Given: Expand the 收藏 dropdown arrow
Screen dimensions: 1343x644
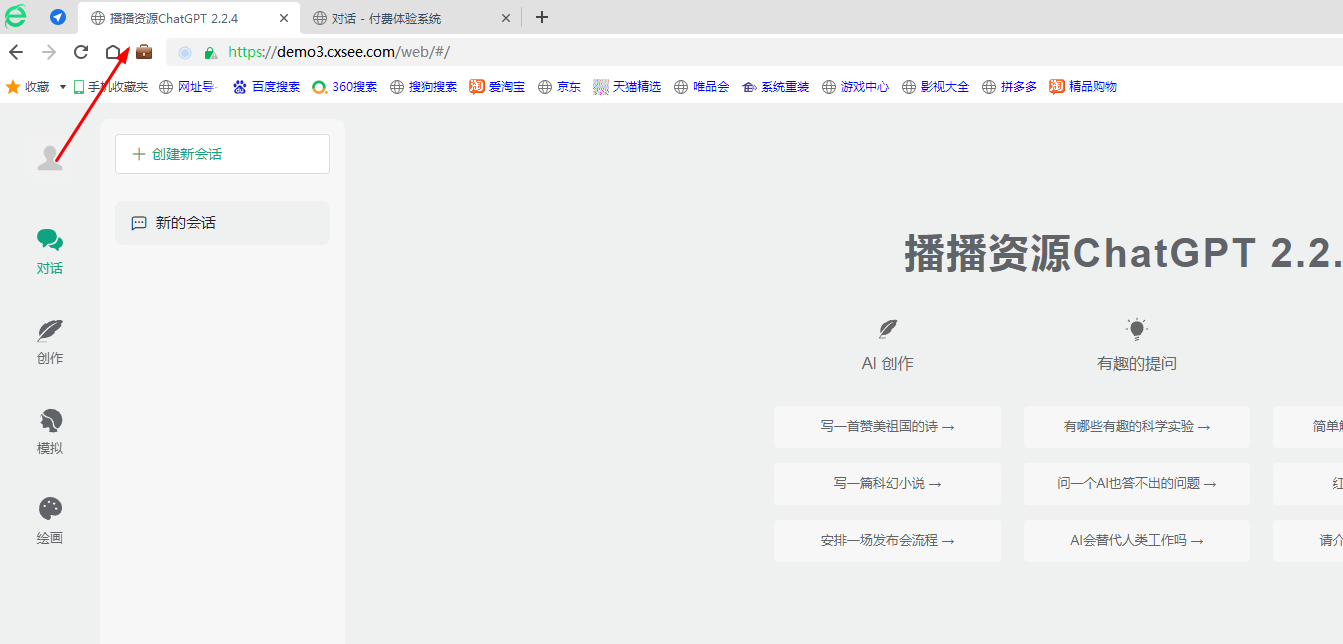Looking at the screenshot, I should pyautogui.click(x=63, y=87).
